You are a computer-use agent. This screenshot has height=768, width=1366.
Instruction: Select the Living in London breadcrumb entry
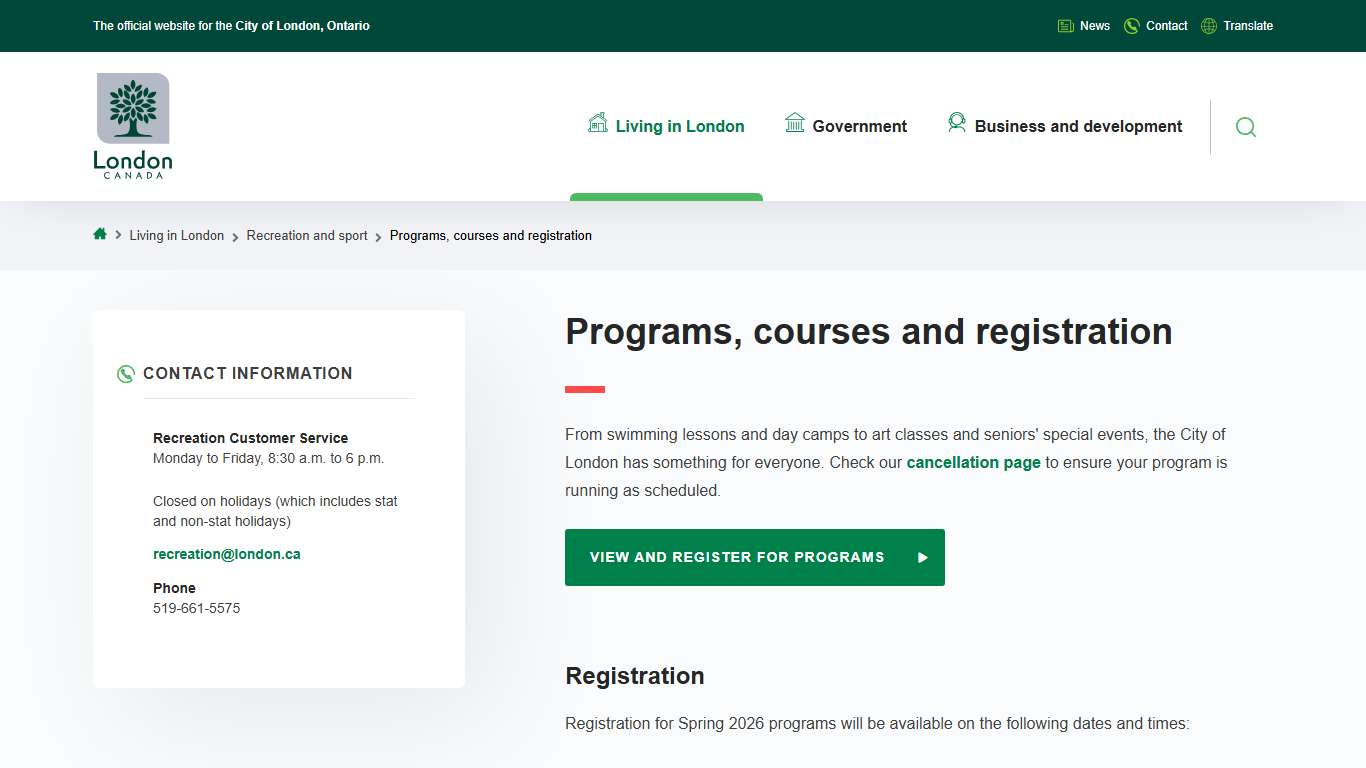177,235
